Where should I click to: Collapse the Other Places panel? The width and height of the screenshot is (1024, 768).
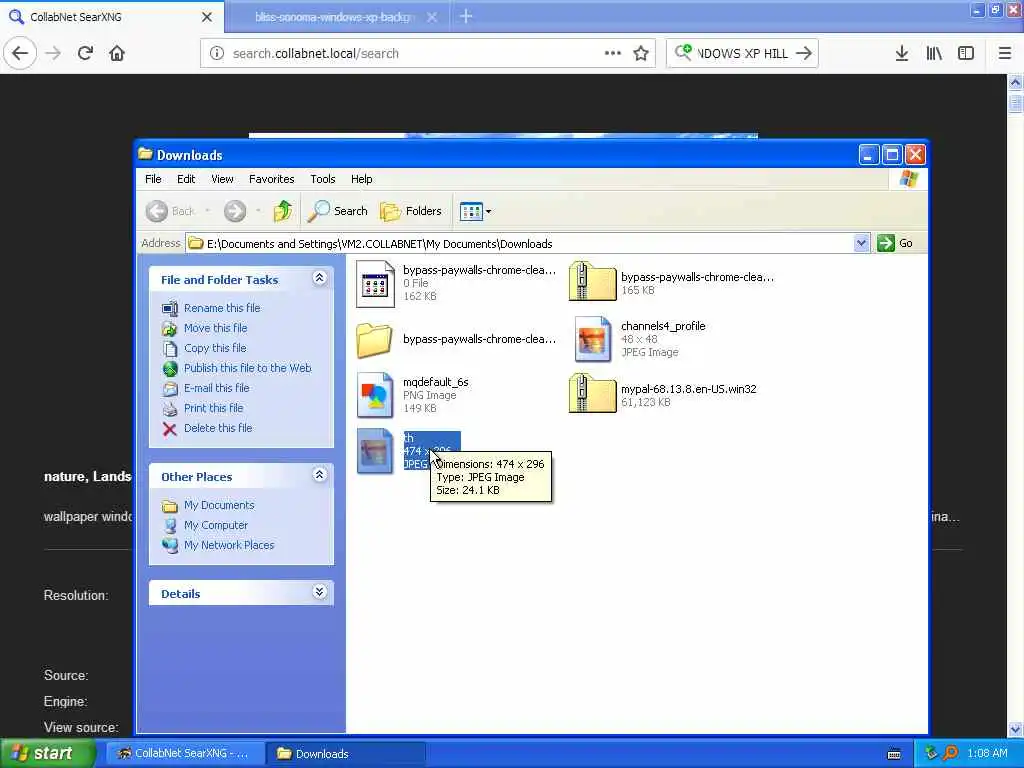point(319,475)
